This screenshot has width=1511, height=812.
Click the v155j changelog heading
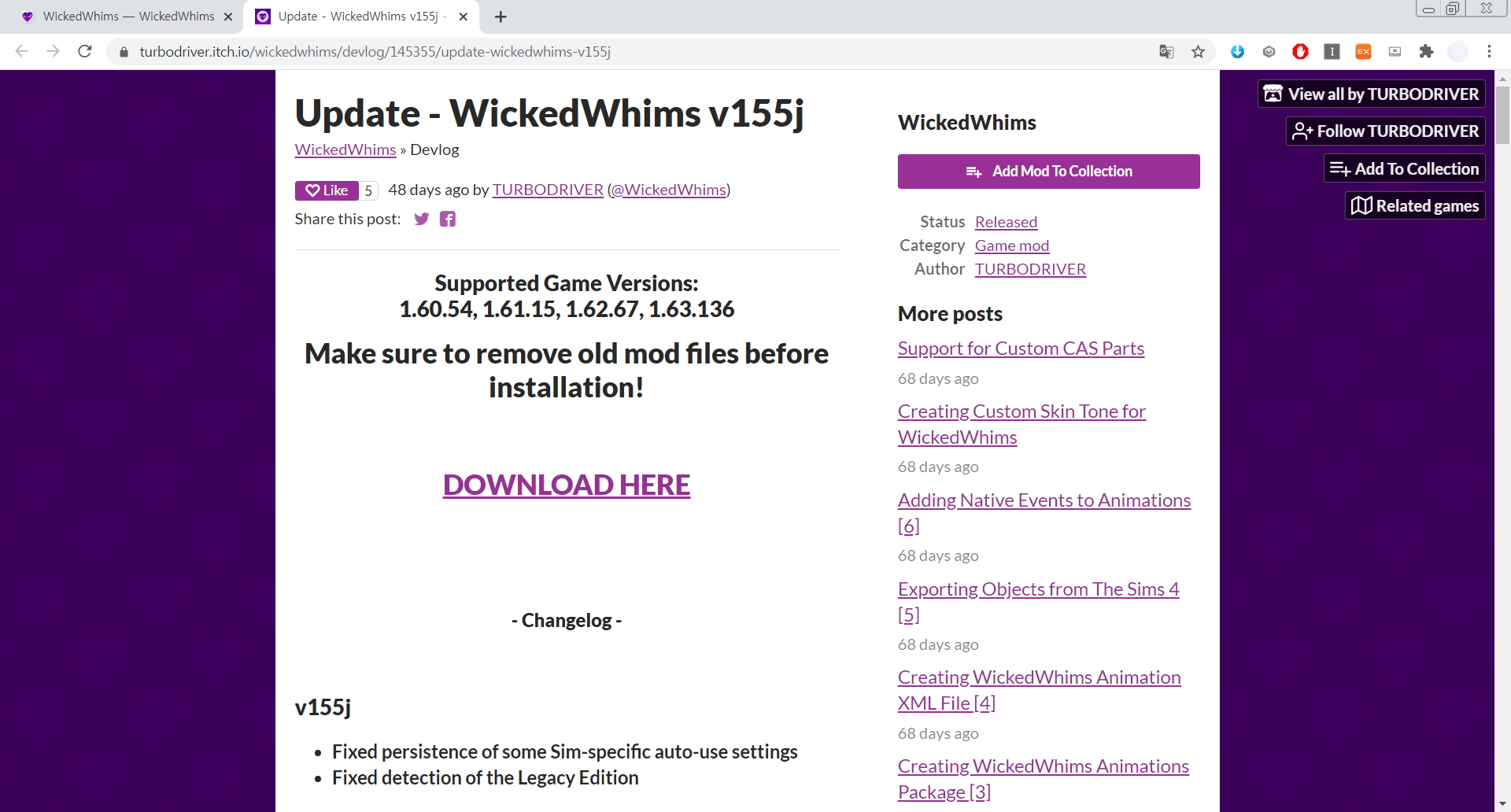pos(323,707)
